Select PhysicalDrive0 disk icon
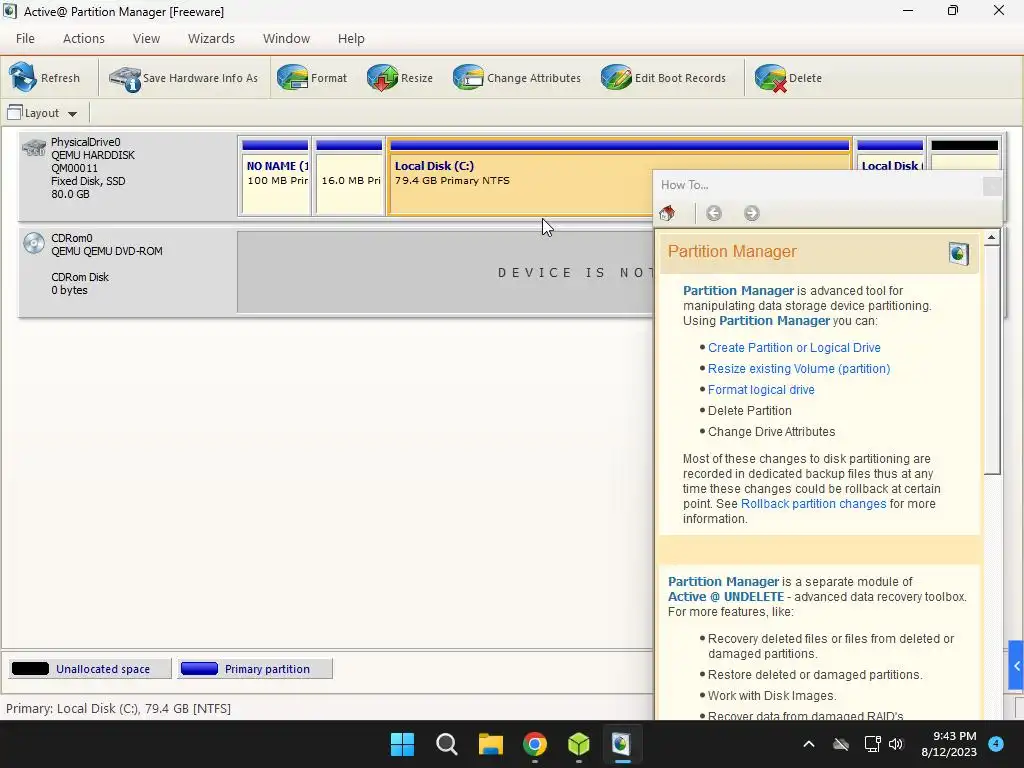Screen dimensions: 1024x768 [x=34, y=148]
